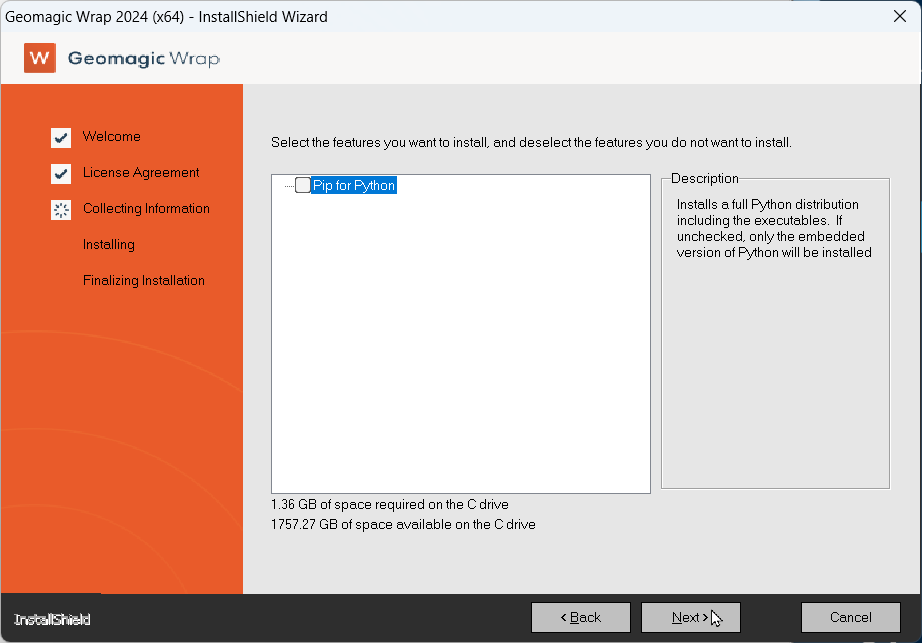Click the Geomagic Wrap header title text
This screenshot has height=643, width=922.
pos(144,59)
